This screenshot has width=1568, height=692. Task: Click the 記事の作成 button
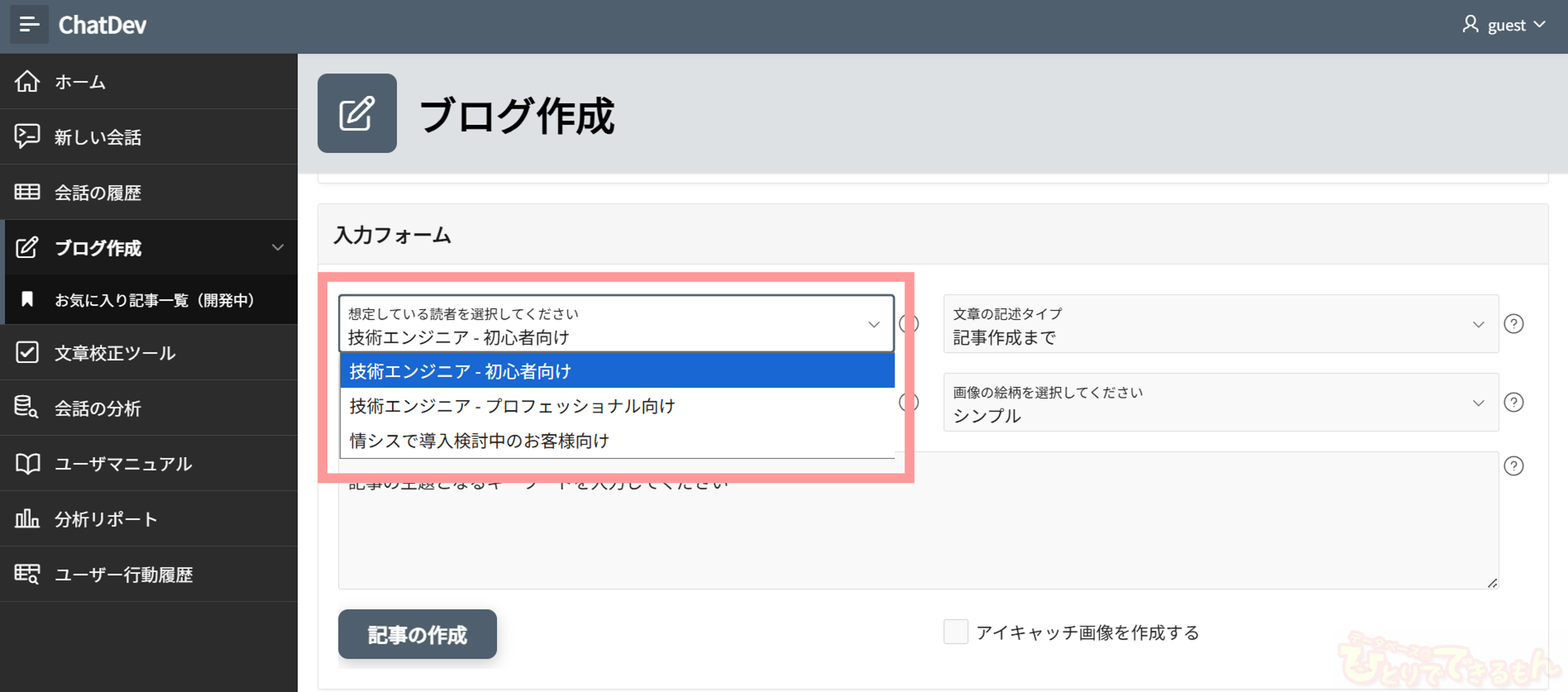pos(417,634)
